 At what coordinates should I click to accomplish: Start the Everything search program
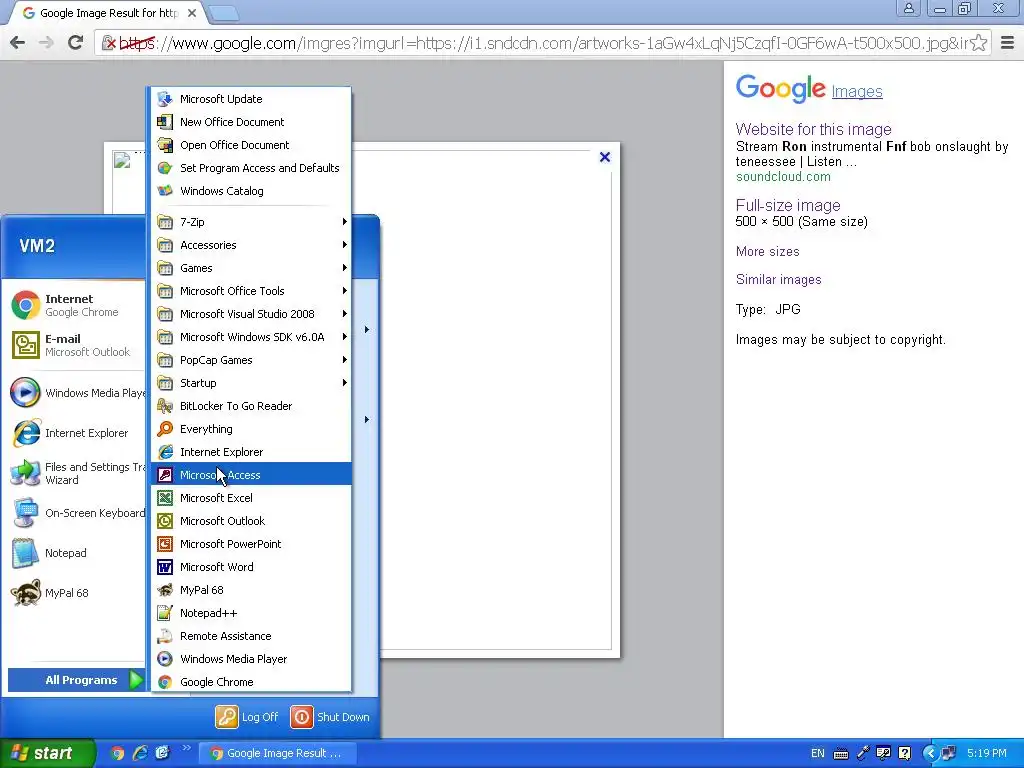(x=251, y=428)
